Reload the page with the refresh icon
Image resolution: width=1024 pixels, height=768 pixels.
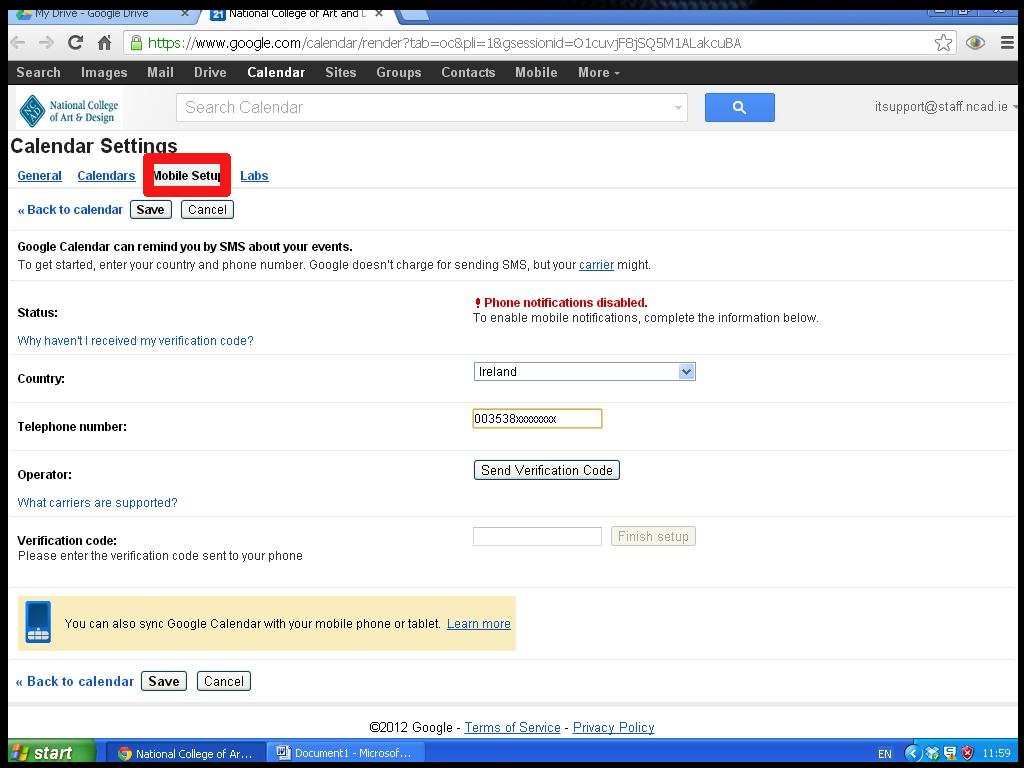76,43
